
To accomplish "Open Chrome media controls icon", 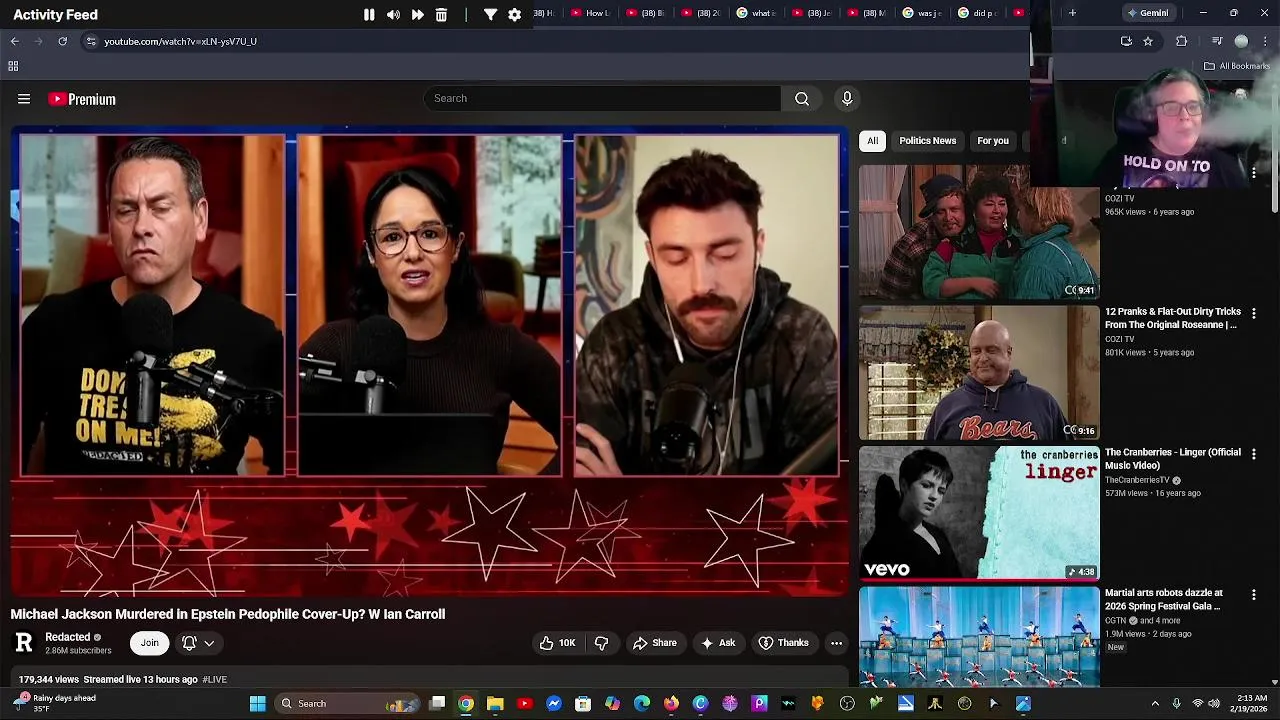I will pyautogui.click(x=1216, y=41).
